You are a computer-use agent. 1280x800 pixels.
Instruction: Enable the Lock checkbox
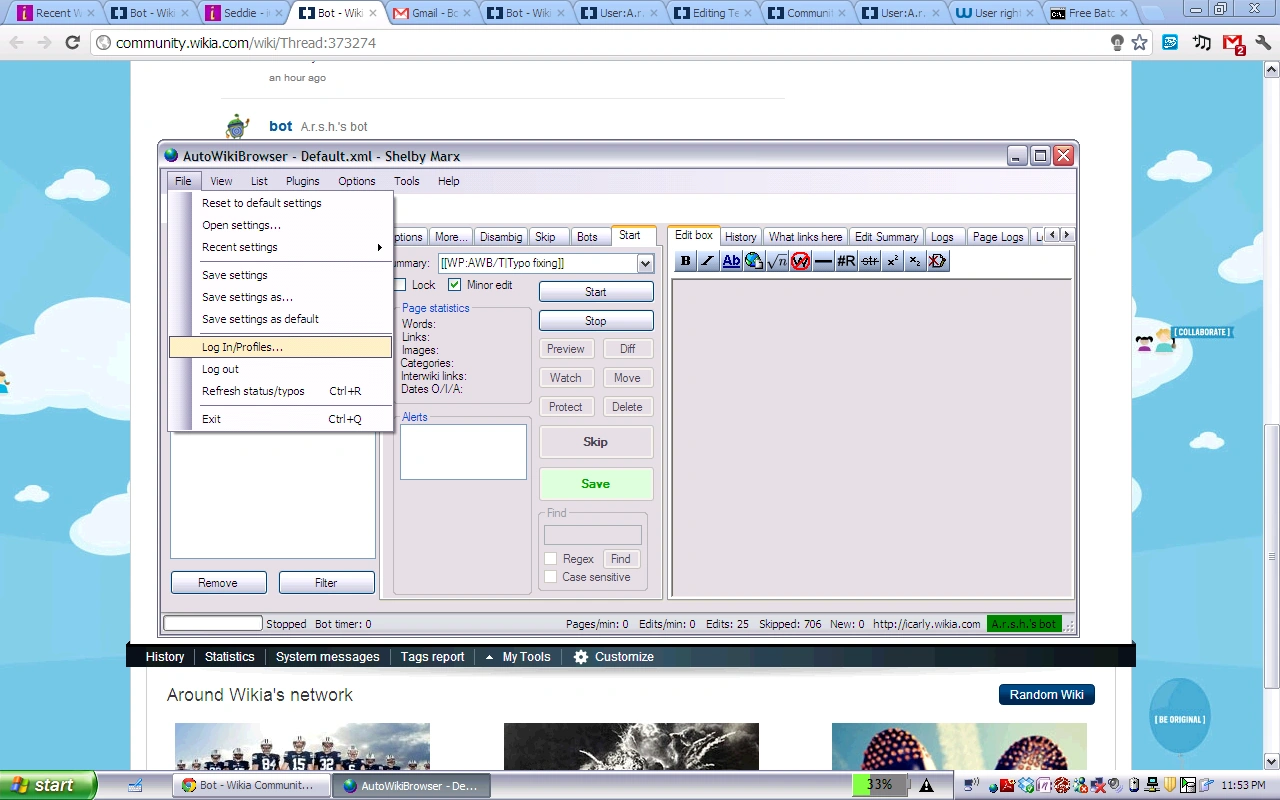click(x=400, y=285)
